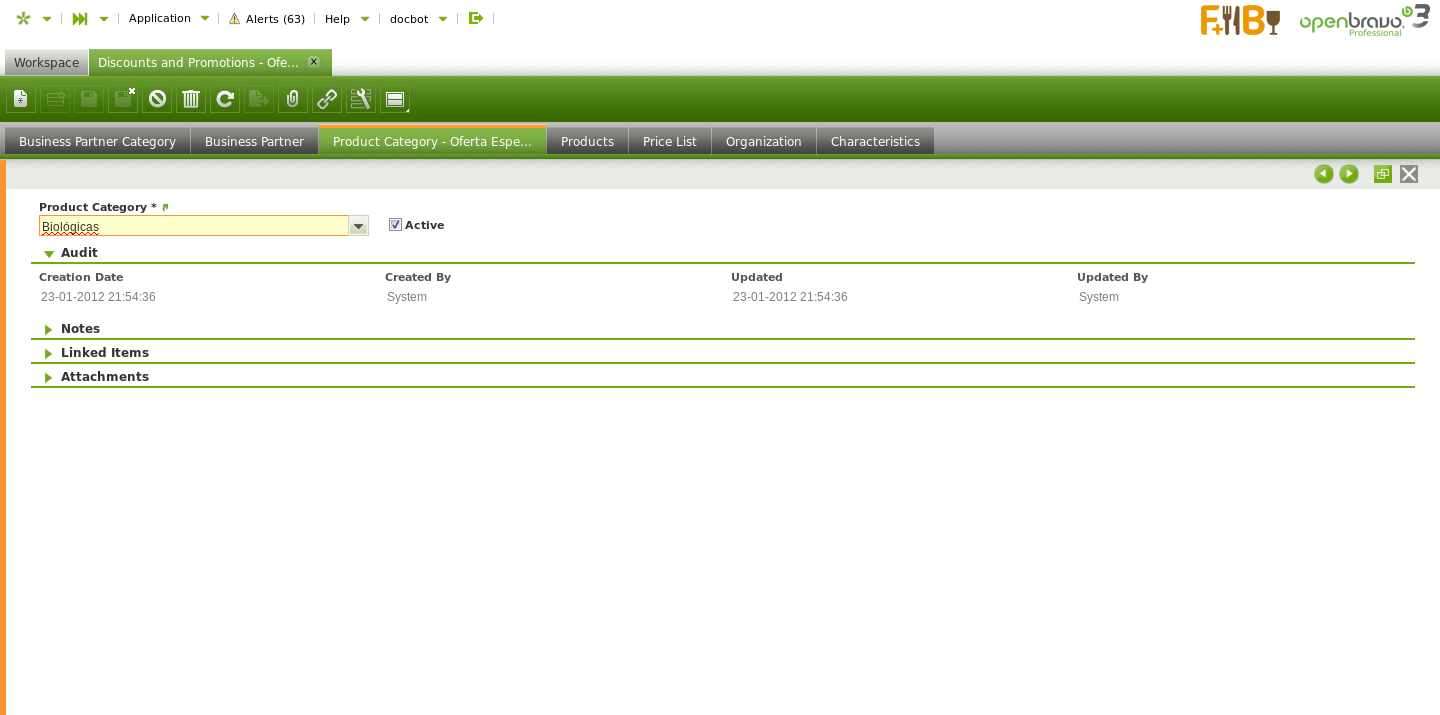This screenshot has height=715, width=1440.
Task: Switch to the Workspace tab
Action: [x=46, y=63]
